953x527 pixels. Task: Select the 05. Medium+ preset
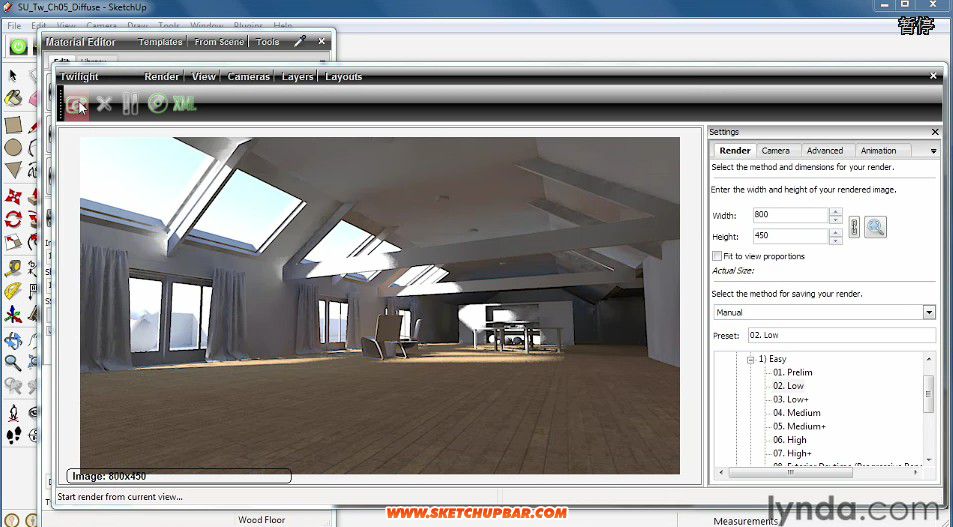pos(799,426)
